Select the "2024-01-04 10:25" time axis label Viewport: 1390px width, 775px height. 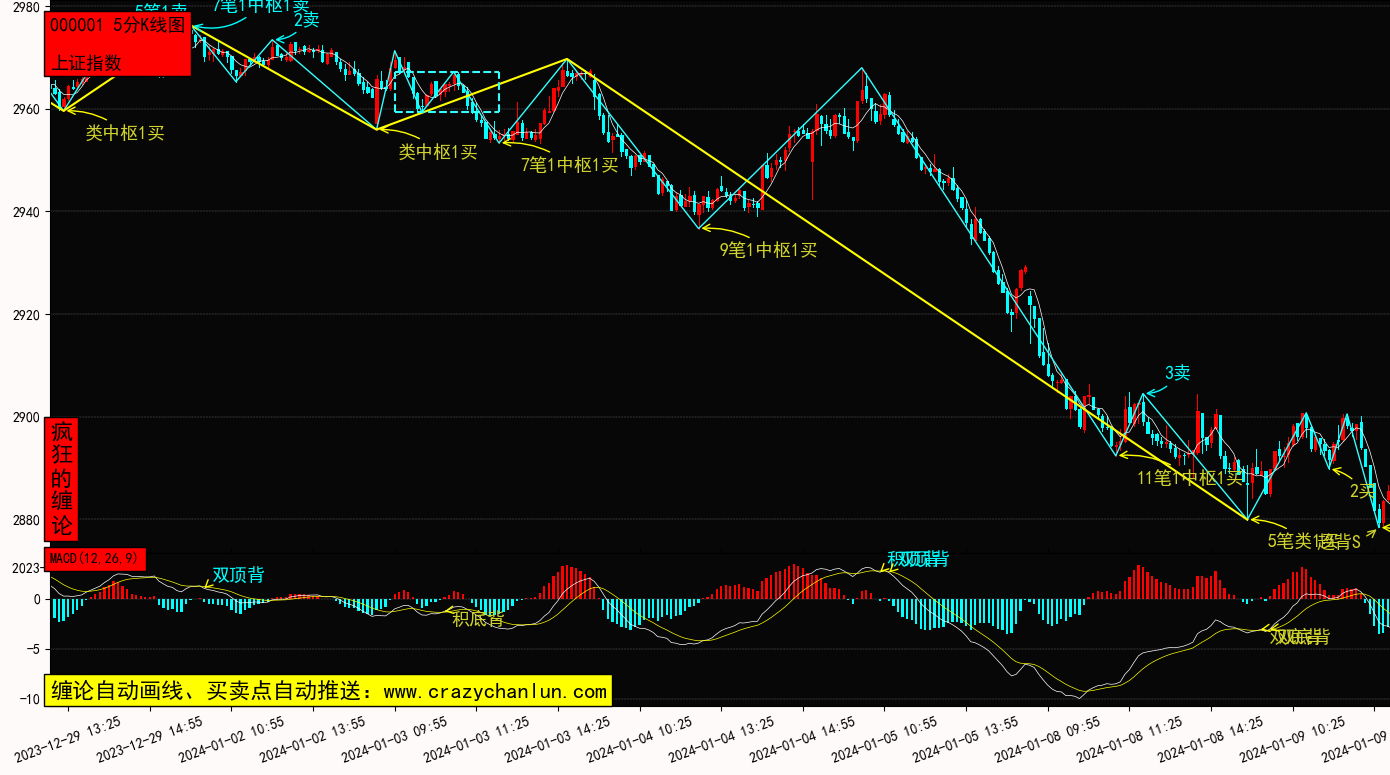point(641,740)
